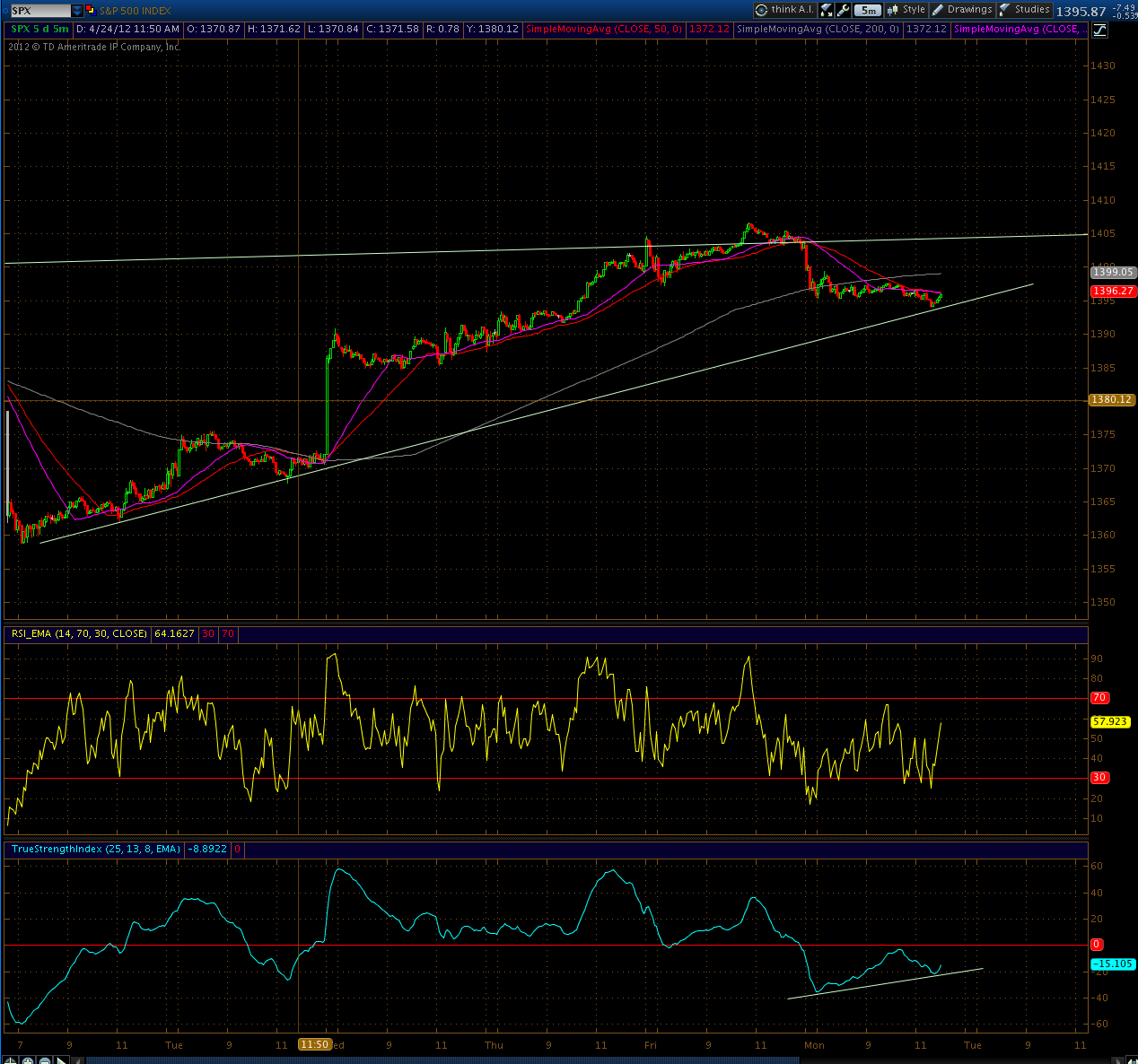The width and height of the screenshot is (1138, 1064).
Task: Click the scroll left arrow on time axis
Action: [77, 1060]
